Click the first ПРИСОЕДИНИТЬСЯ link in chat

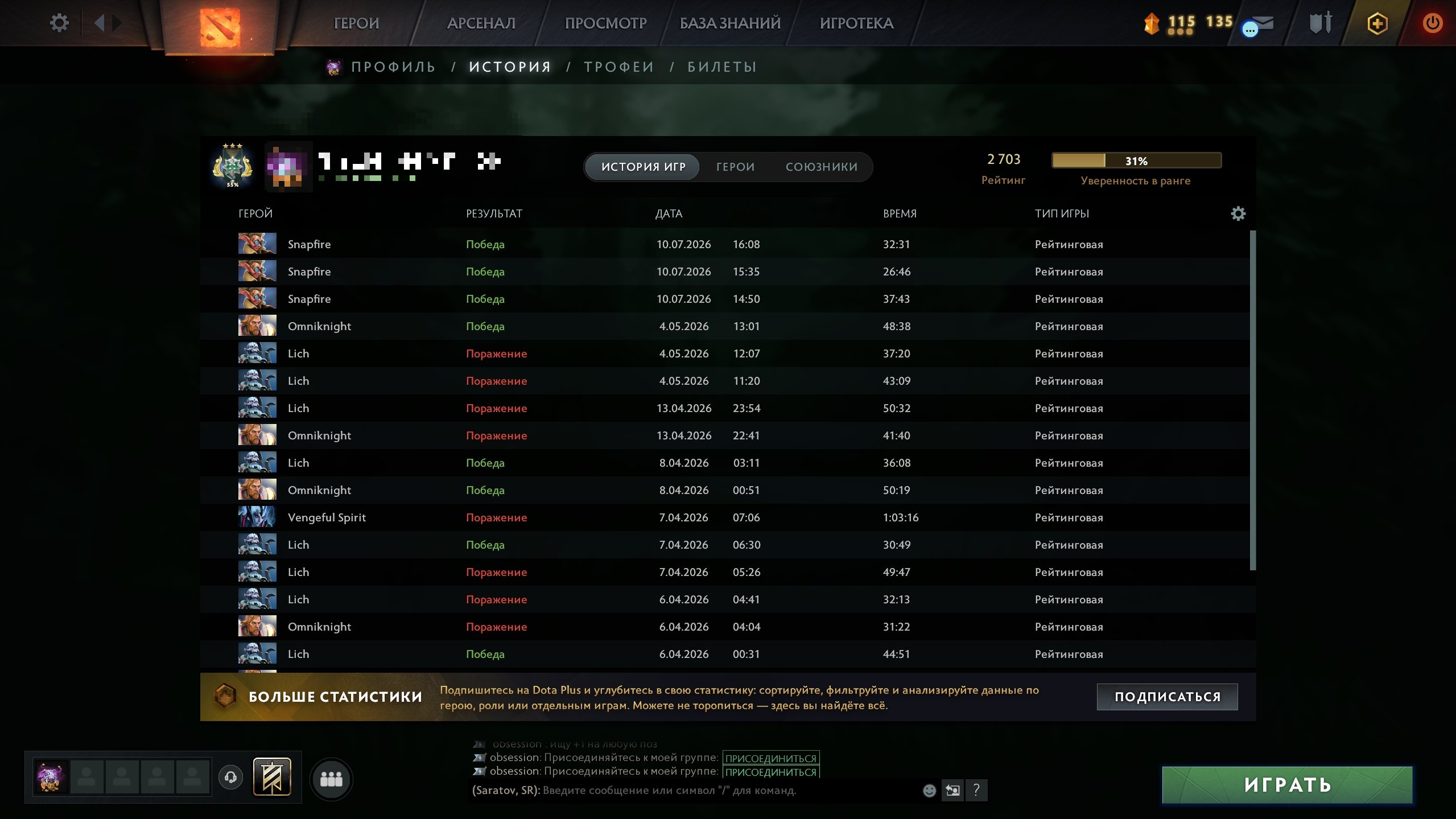(771, 758)
